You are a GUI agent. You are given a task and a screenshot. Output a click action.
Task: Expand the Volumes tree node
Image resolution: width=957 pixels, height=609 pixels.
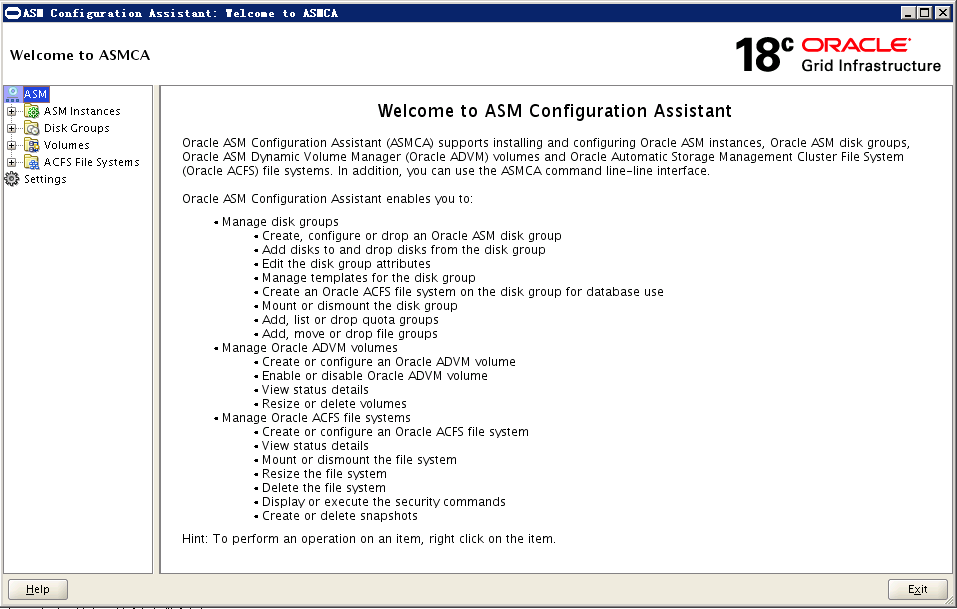click(12, 145)
